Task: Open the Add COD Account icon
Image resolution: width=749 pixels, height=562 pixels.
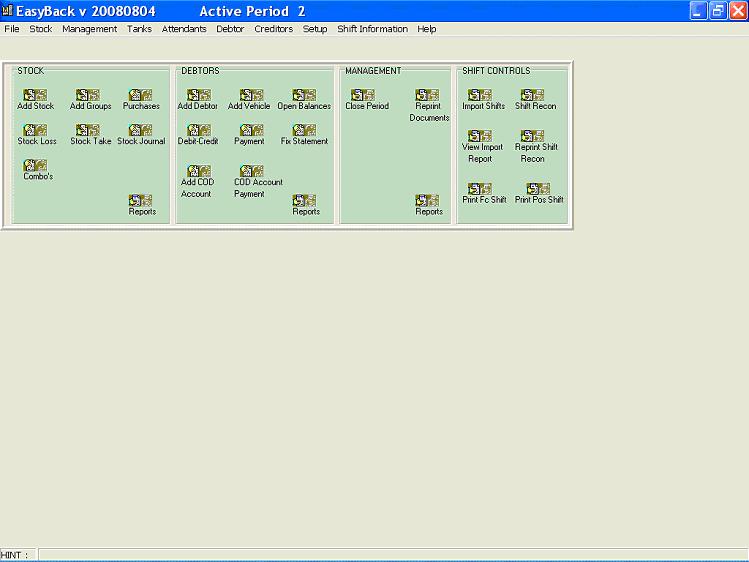Action: pyautogui.click(x=199, y=171)
